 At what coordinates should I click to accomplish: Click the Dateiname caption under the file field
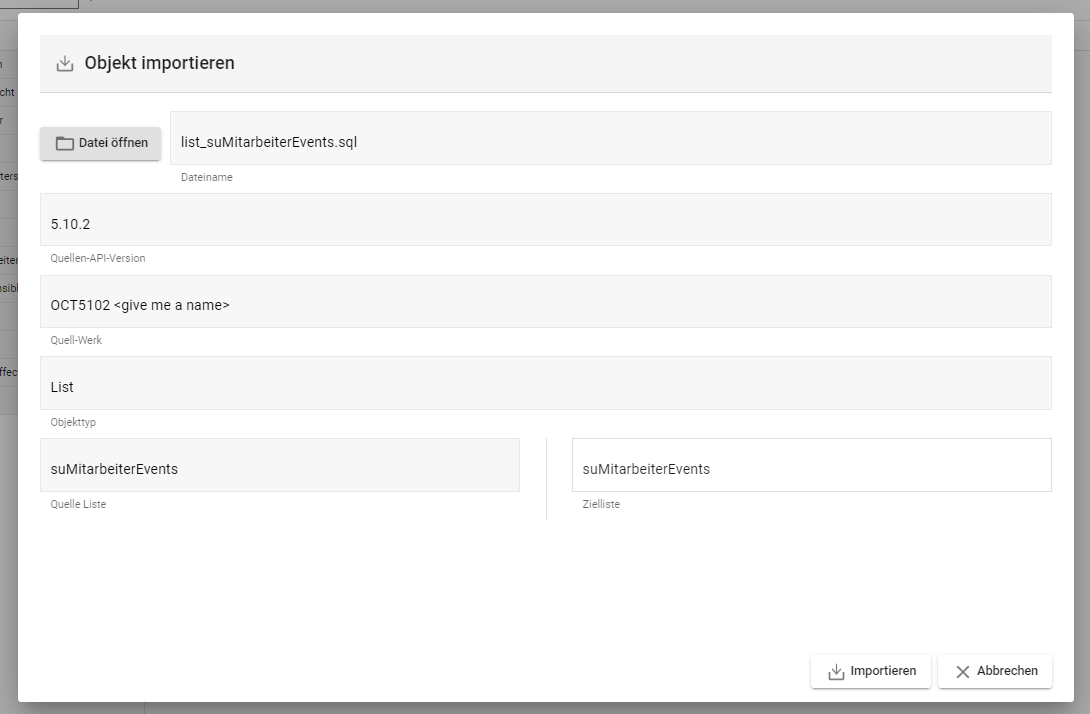(206, 177)
